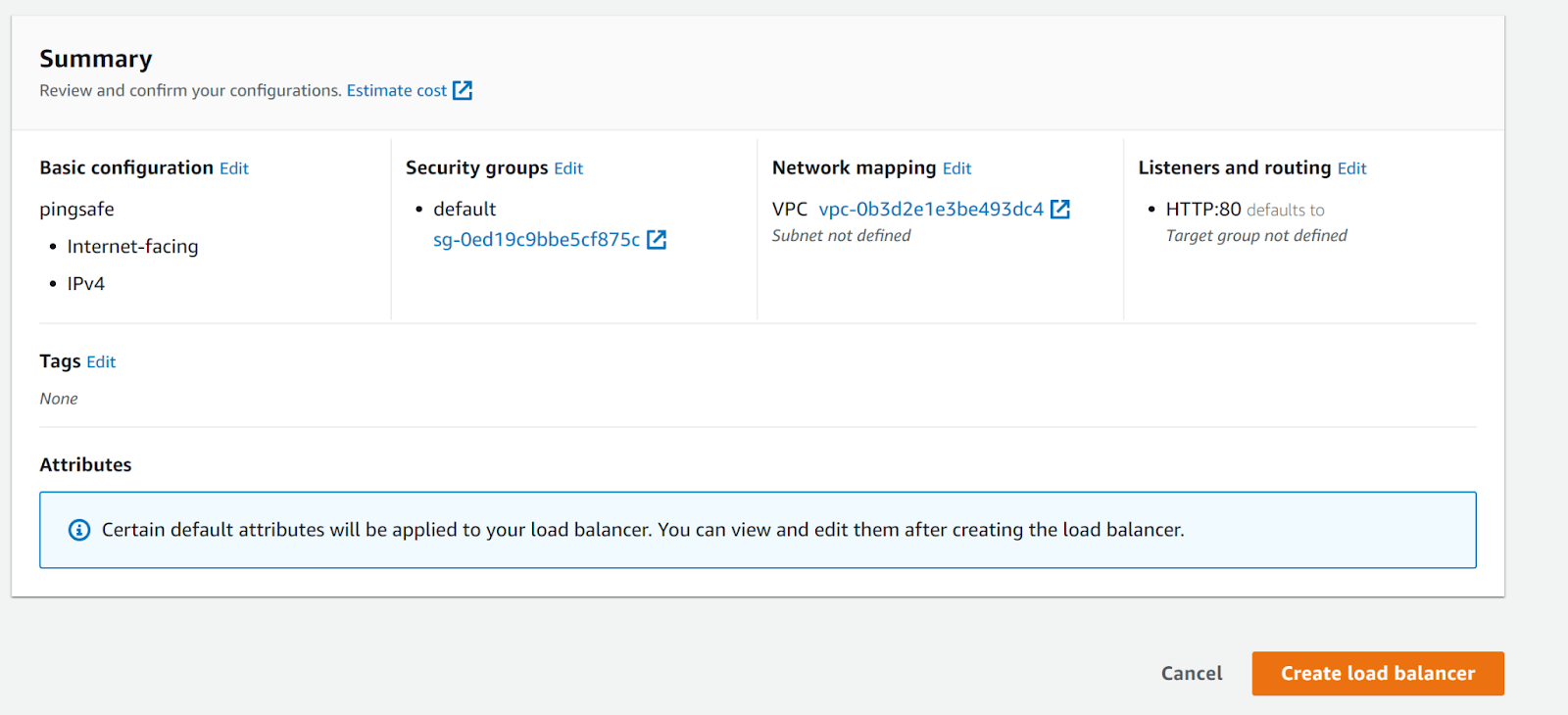
Task: Edit the Listeners and routing section
Action: click(1351, 168)
